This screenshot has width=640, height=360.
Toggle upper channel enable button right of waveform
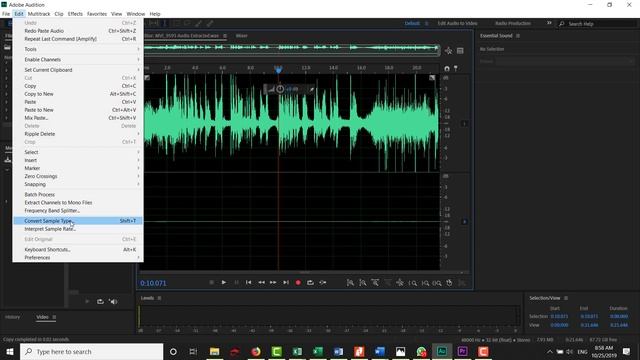(464, 123)
